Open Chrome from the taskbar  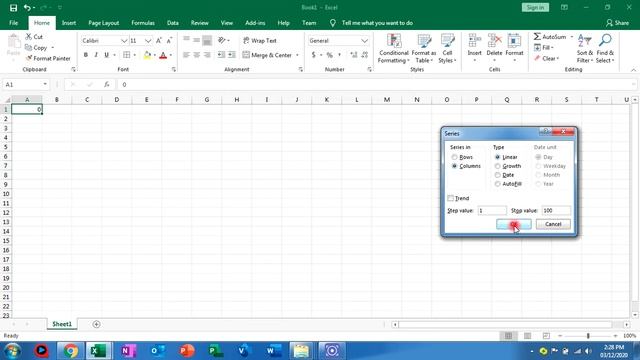coord(70,351)
